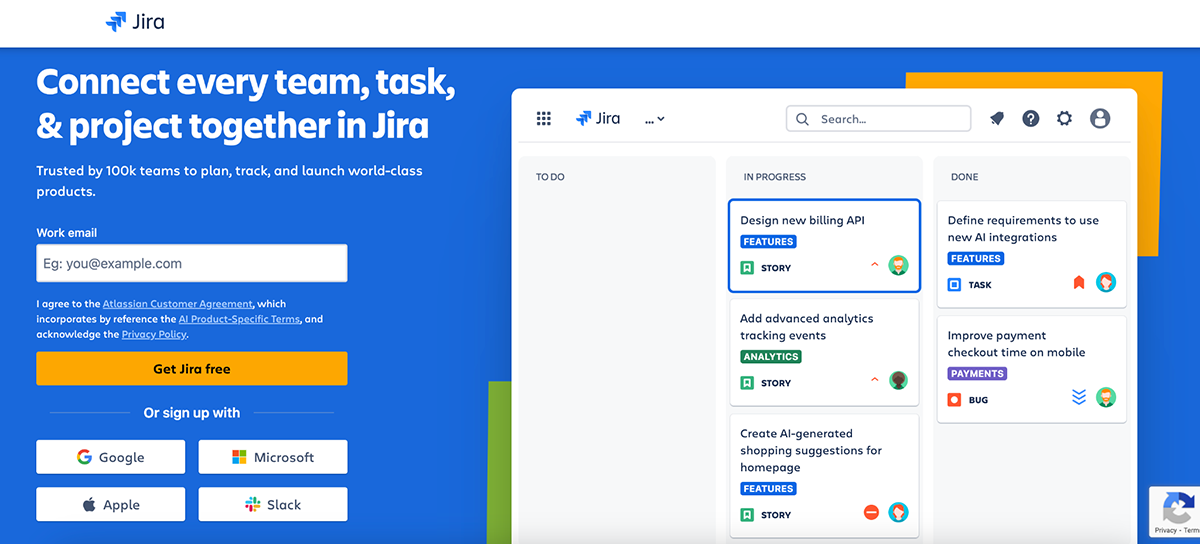Screen dimensions: 1200x544
Task: Expand the ellipsis dropdown next to Jira
Action: click(655, 119)
